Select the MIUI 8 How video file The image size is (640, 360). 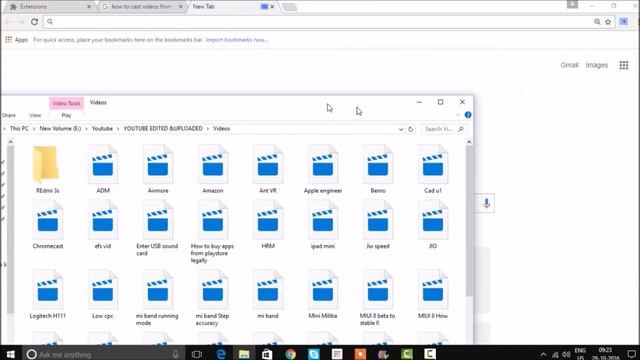pyautogui.click(x=433, y=295)
